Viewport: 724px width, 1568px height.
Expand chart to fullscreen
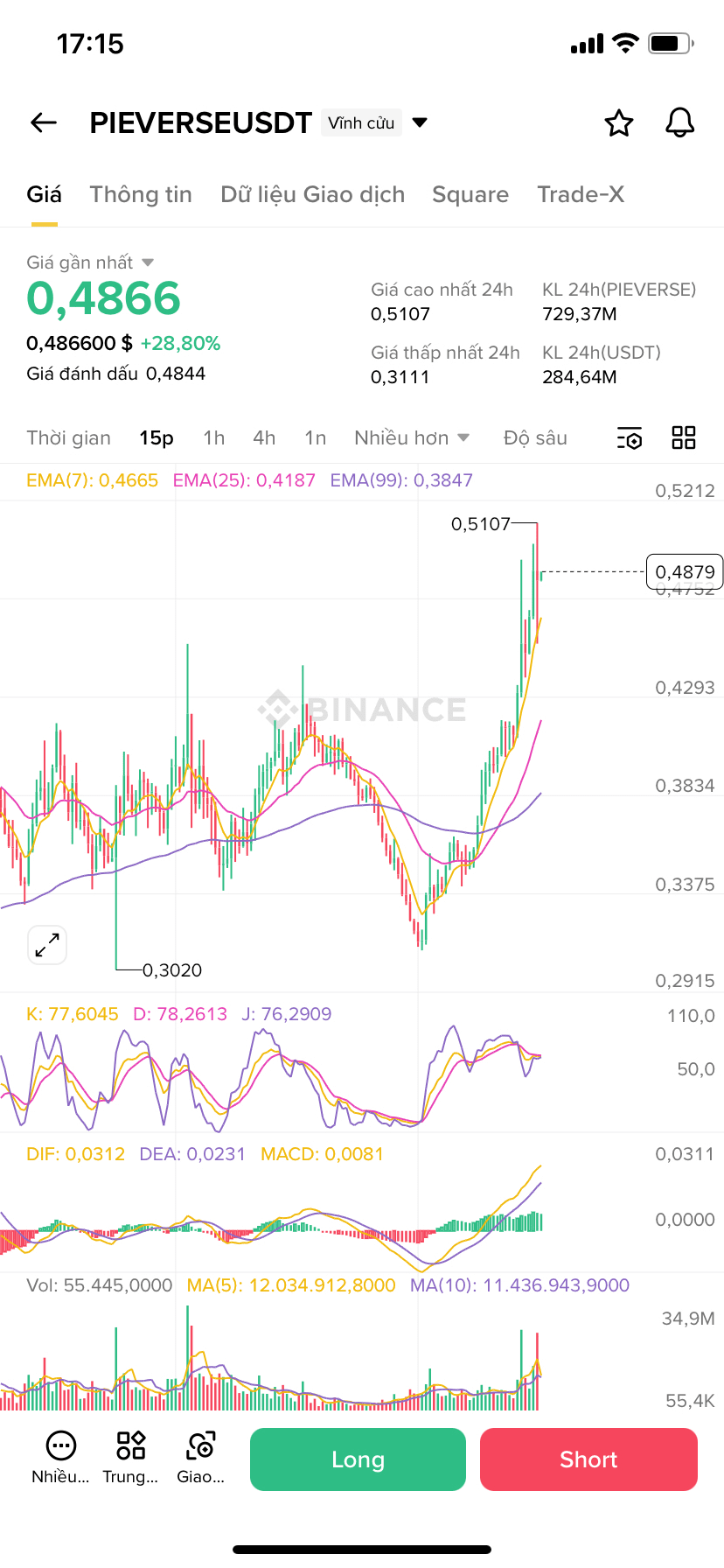[47, 945]
